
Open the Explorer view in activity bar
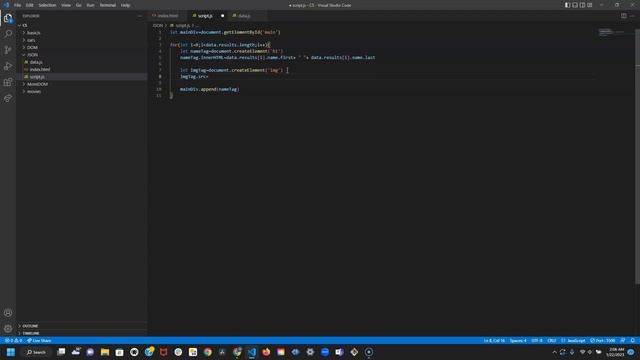point(8,18)
